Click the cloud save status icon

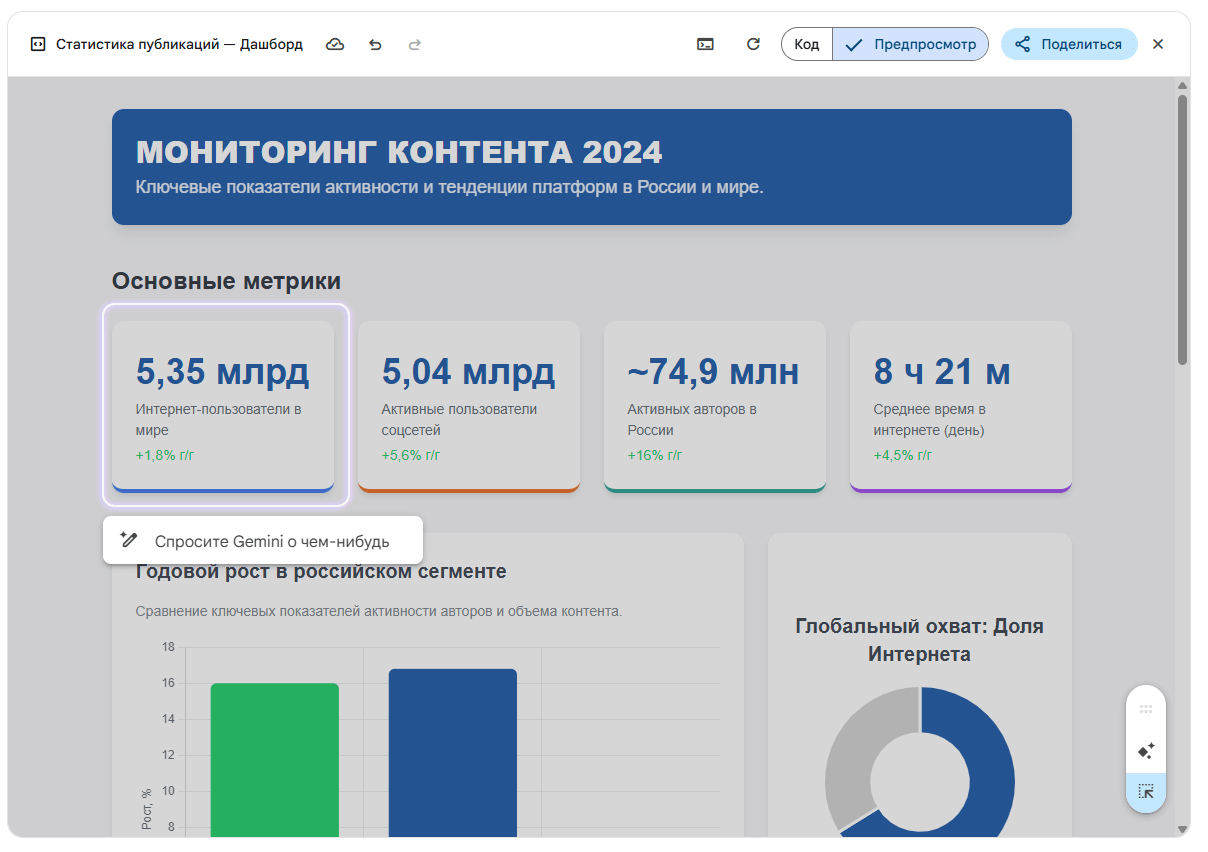[x=336, y=45]
